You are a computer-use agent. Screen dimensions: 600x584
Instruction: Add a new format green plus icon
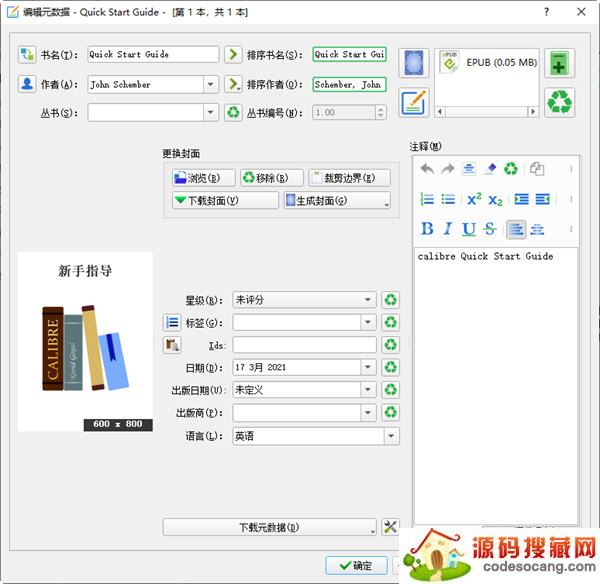click(559, 63)
